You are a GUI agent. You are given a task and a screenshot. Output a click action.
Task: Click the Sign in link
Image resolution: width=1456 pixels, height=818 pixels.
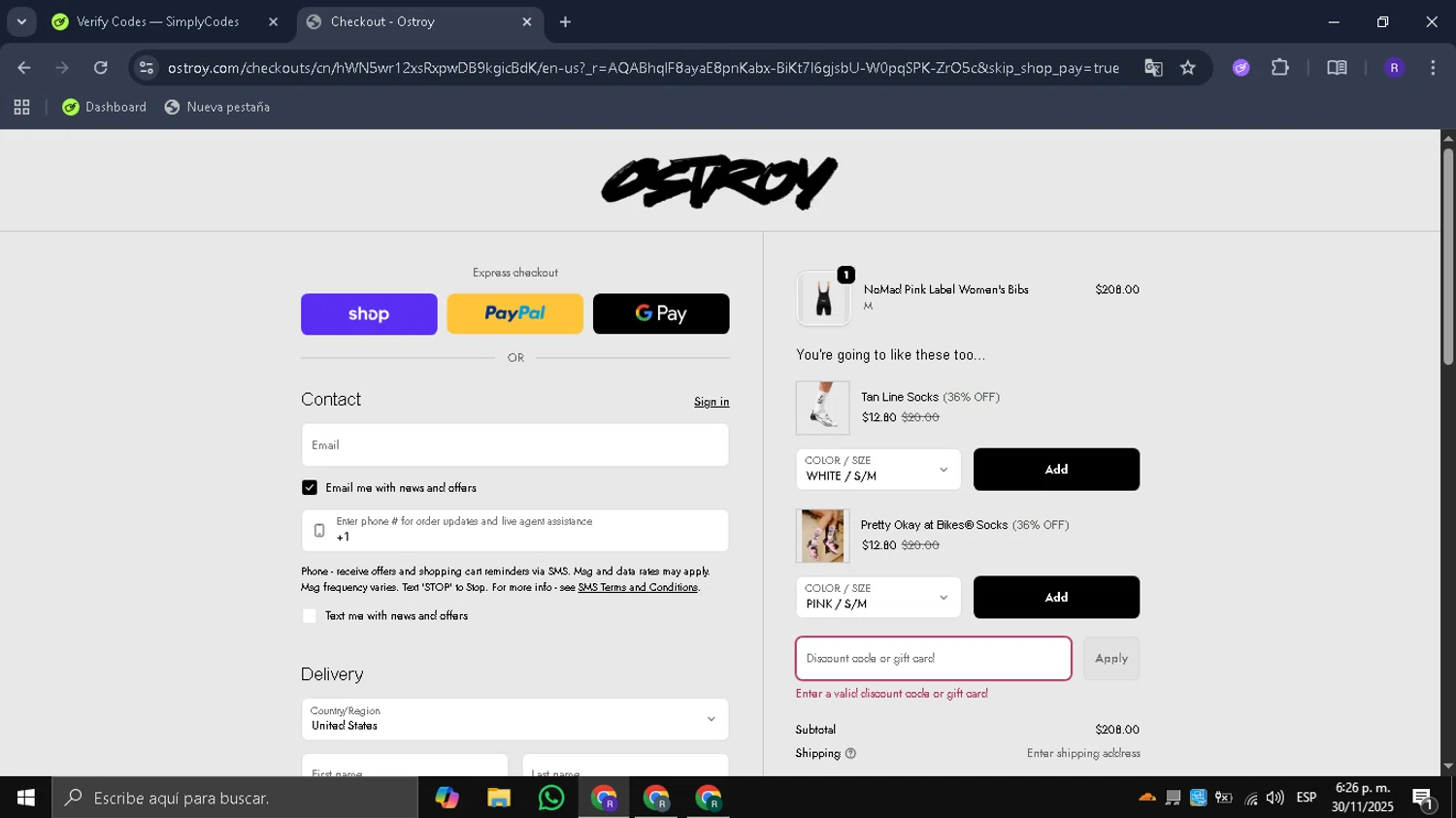point(711,402)
